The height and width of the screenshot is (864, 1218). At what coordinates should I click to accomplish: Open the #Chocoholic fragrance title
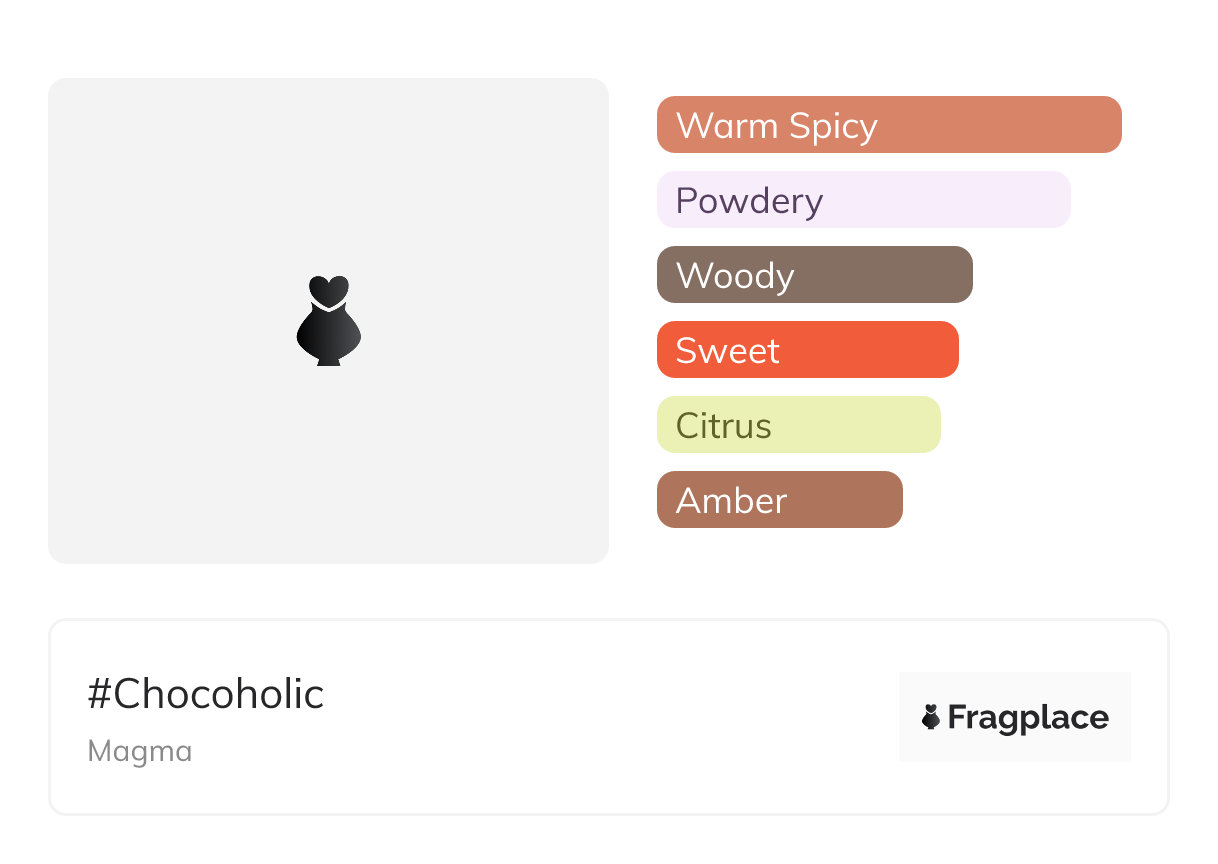click(x=206, y=694)
